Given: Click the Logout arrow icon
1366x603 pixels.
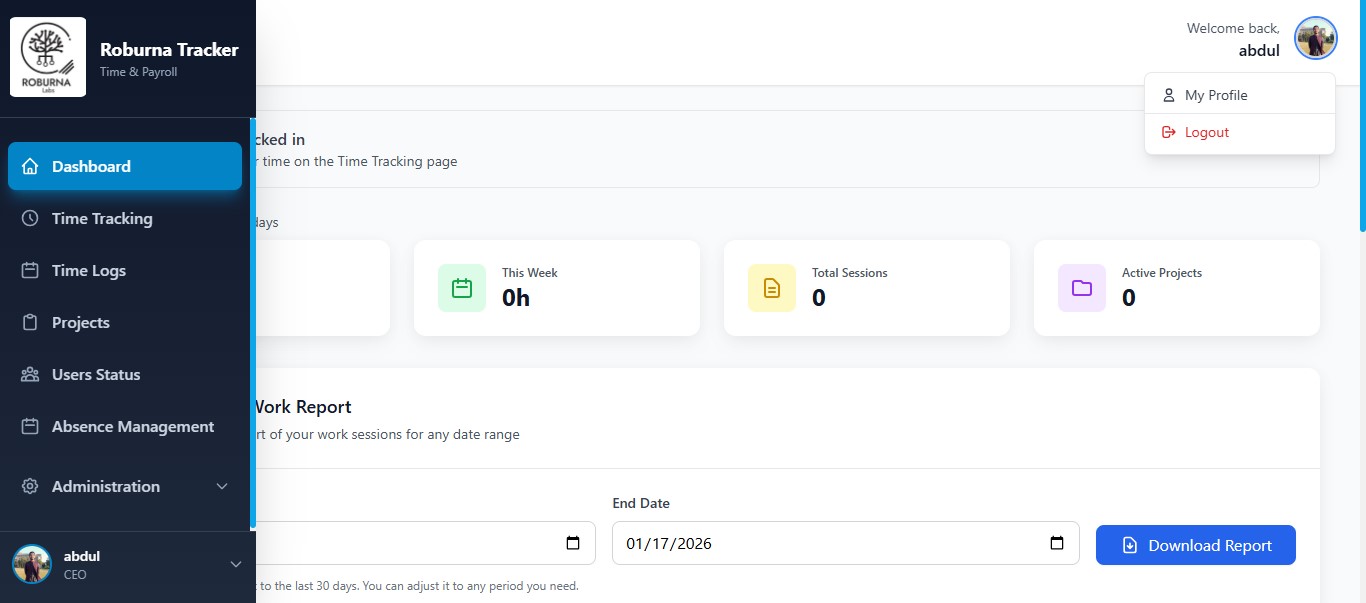Looking at the screenshot, I should [1168, 131].
